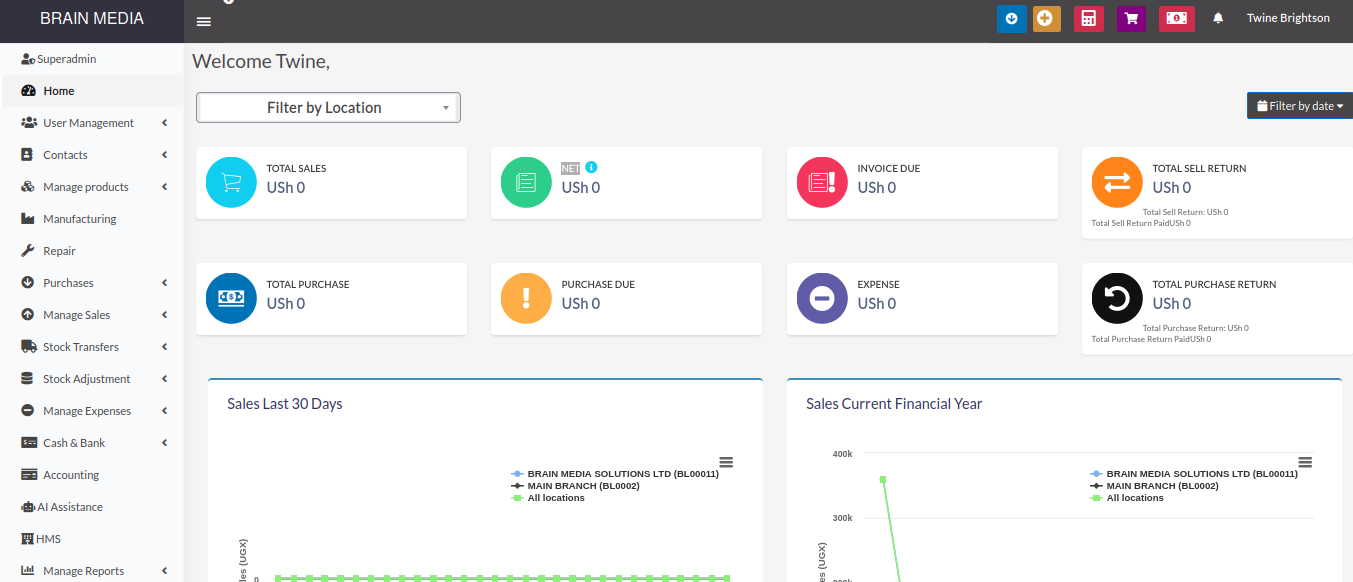
Task: Click the Total Purchase blue money icon
Action: [x=231, y=298]
